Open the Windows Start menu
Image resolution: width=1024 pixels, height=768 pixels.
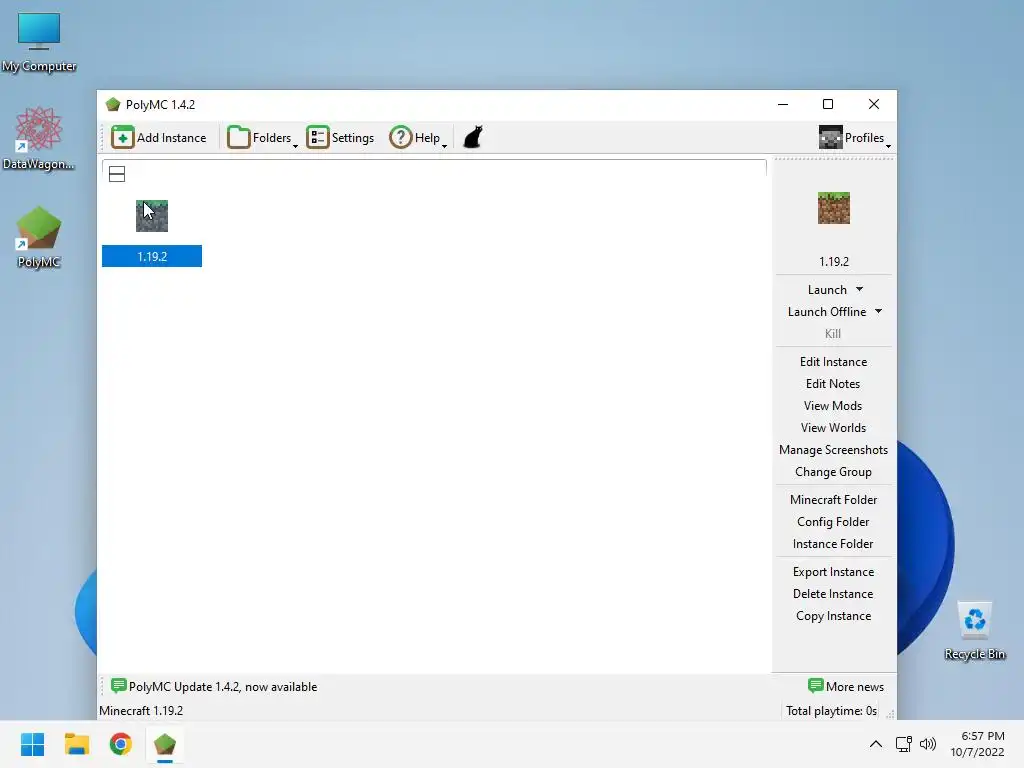pos(32,744)
